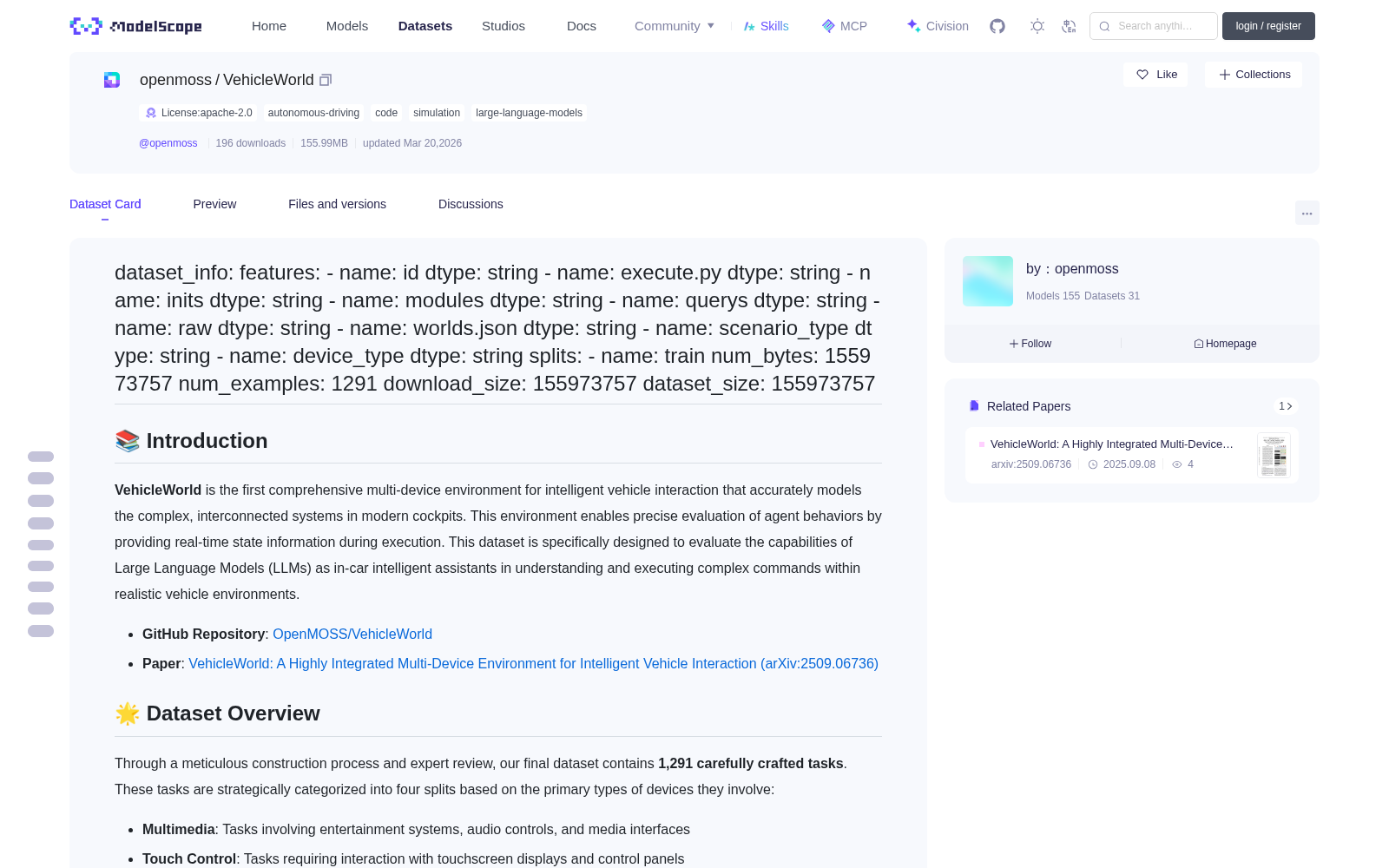Copy dataset name with the copy icon

click(x=326, y=80)
